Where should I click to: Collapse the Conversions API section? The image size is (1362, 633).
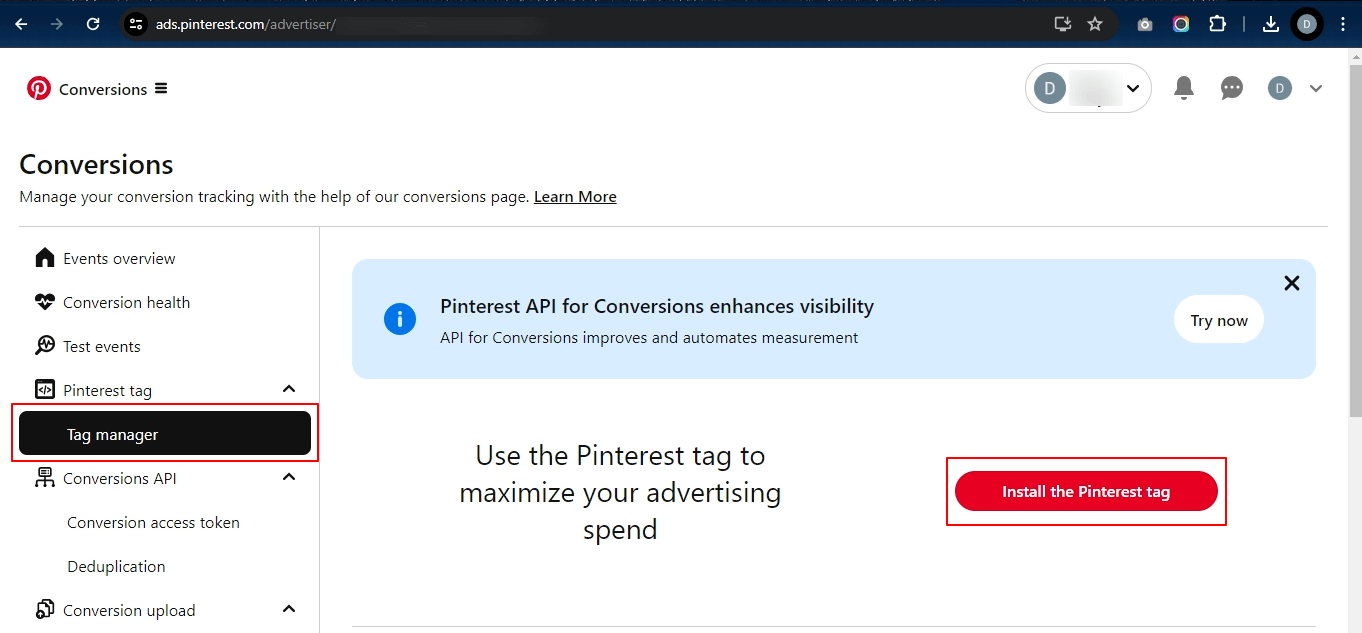[x=289, y=477]
